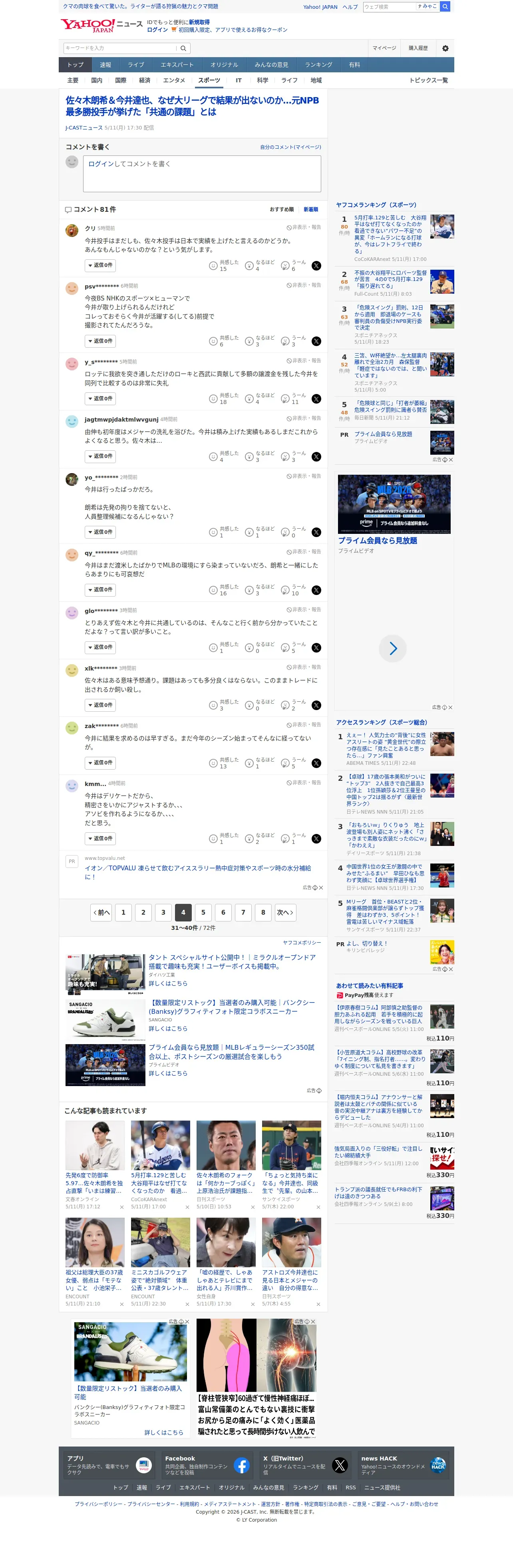Open settings via the gear icon

445,48
